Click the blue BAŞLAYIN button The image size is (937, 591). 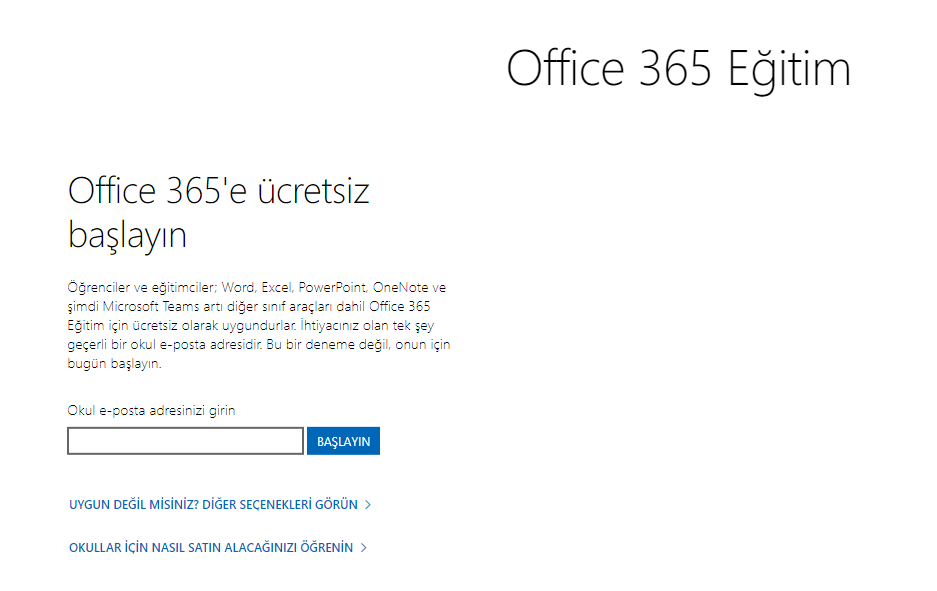pyautogui.click(x=344, y=441)
